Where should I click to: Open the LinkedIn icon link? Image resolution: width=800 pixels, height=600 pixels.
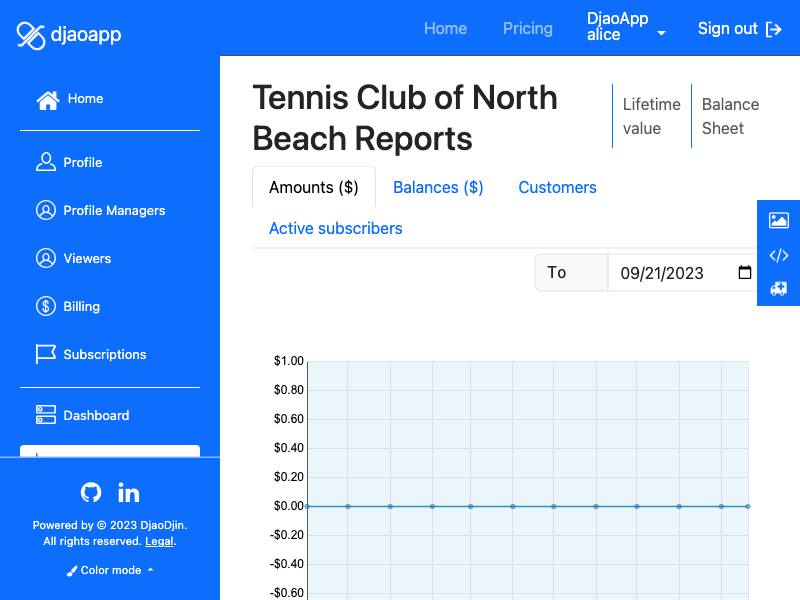tap(129, 493)
